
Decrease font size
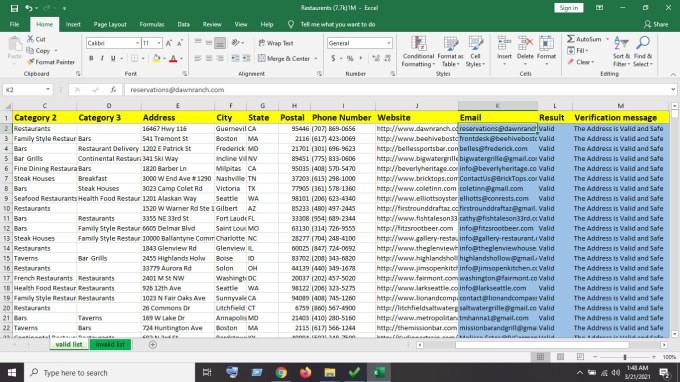tap(180, 43)
